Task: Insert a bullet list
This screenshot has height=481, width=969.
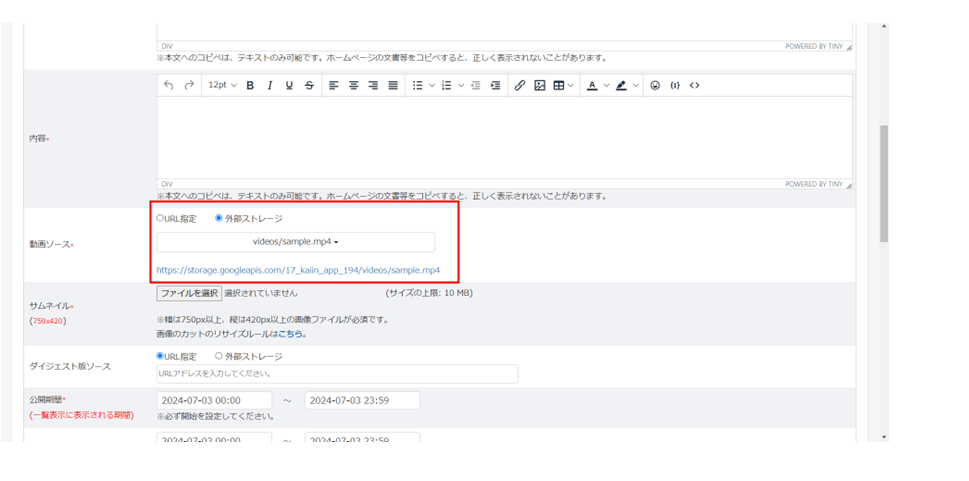Action: 418,86
